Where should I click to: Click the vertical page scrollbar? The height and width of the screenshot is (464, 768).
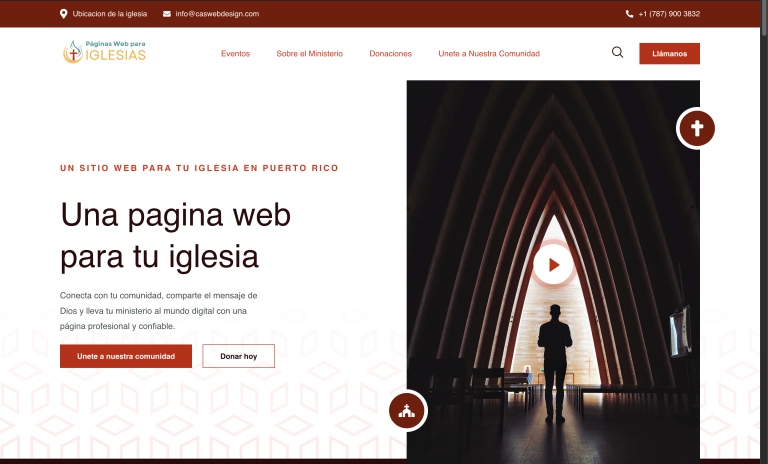tap(764, 230)
